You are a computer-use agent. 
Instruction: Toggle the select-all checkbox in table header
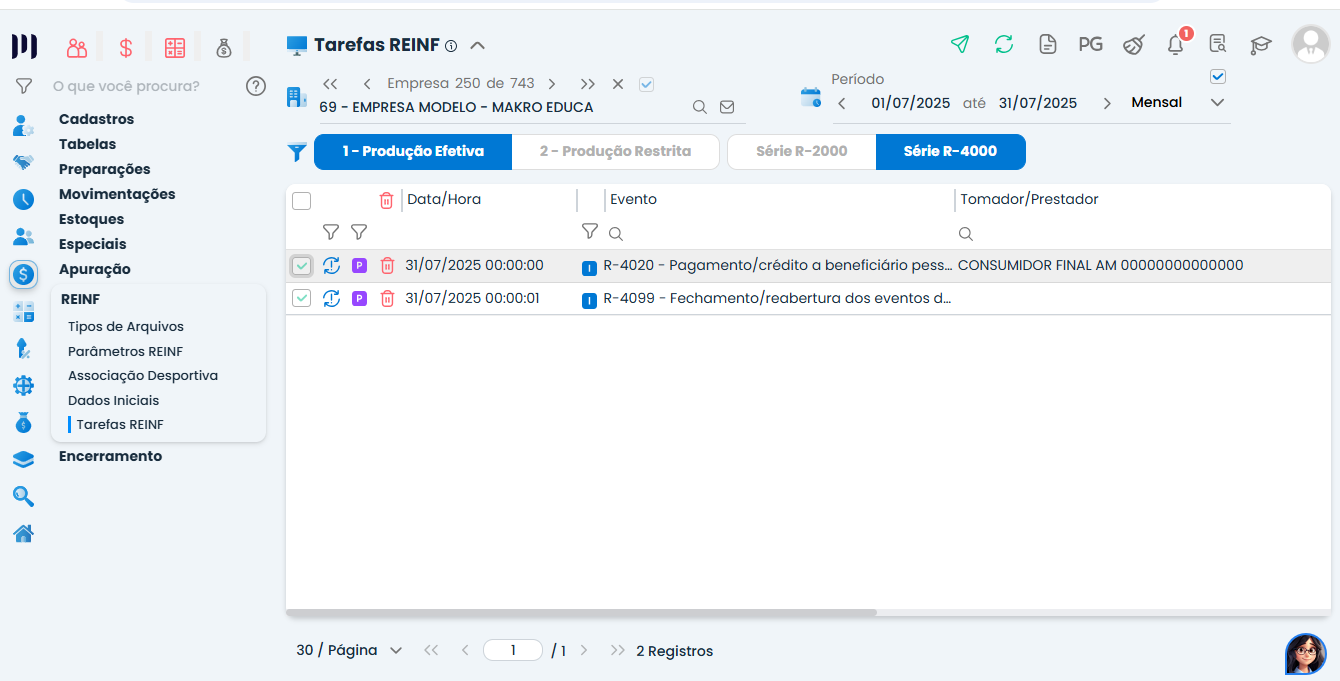[301, 201]
